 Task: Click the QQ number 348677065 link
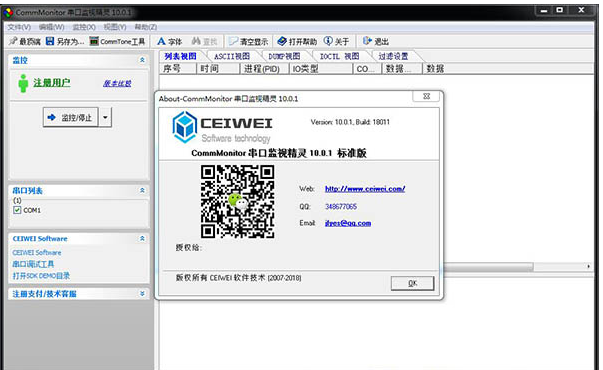click(341, 207)
